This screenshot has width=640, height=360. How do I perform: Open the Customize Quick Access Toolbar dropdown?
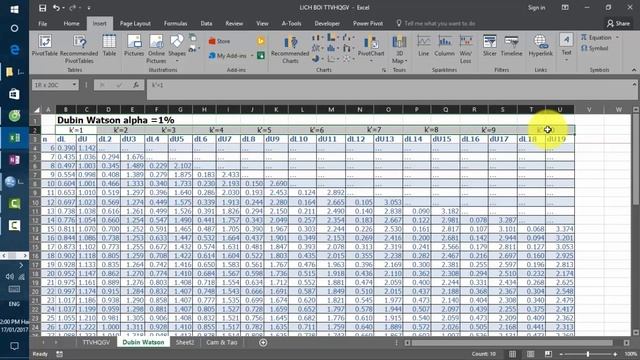[89, 8]
